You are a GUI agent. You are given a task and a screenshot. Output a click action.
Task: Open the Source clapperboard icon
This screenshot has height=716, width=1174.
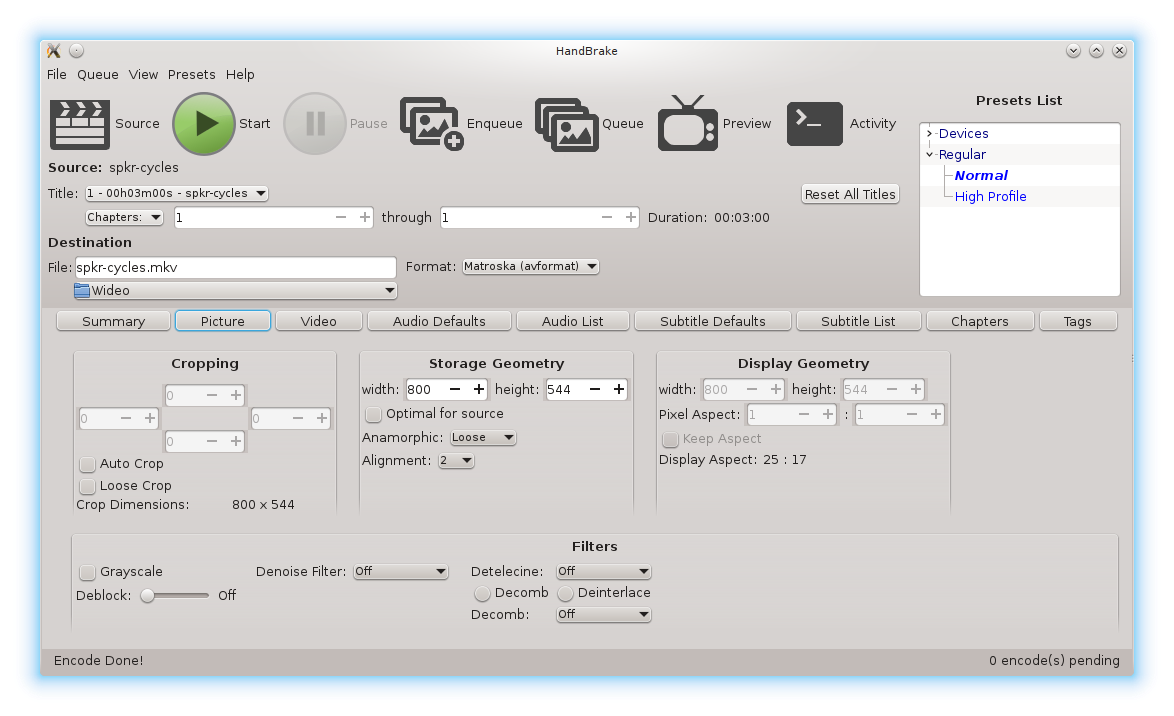(x=79, y=124)
